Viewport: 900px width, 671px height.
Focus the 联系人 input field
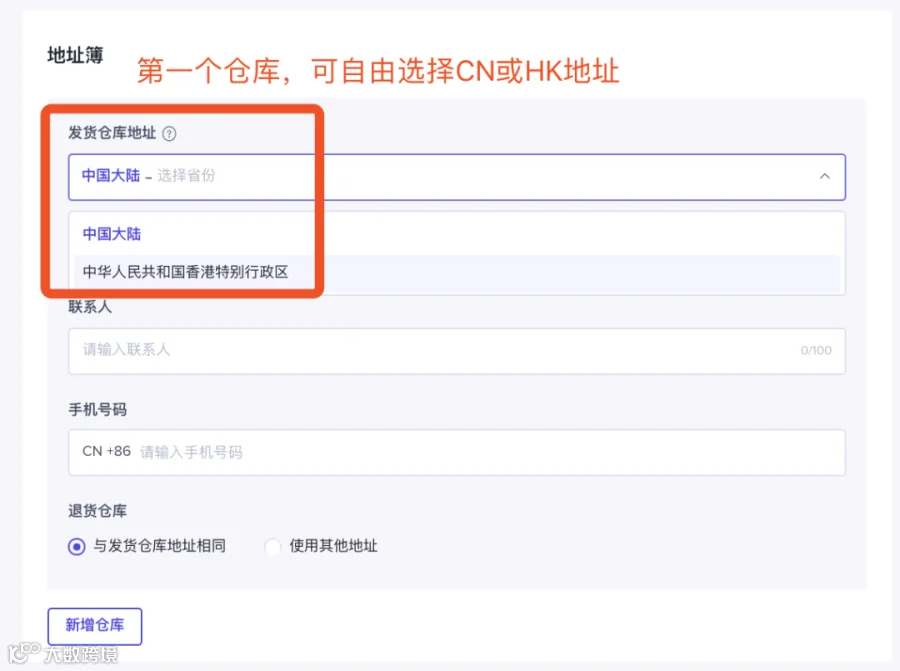click(457, 351)
